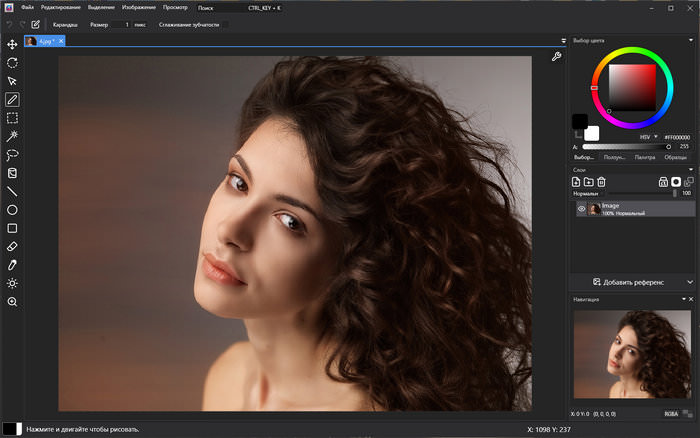Select the Color picker eyedropper tool
Image resolution: width=700 pixels, height=438 pixels.
tap(12, 265)
